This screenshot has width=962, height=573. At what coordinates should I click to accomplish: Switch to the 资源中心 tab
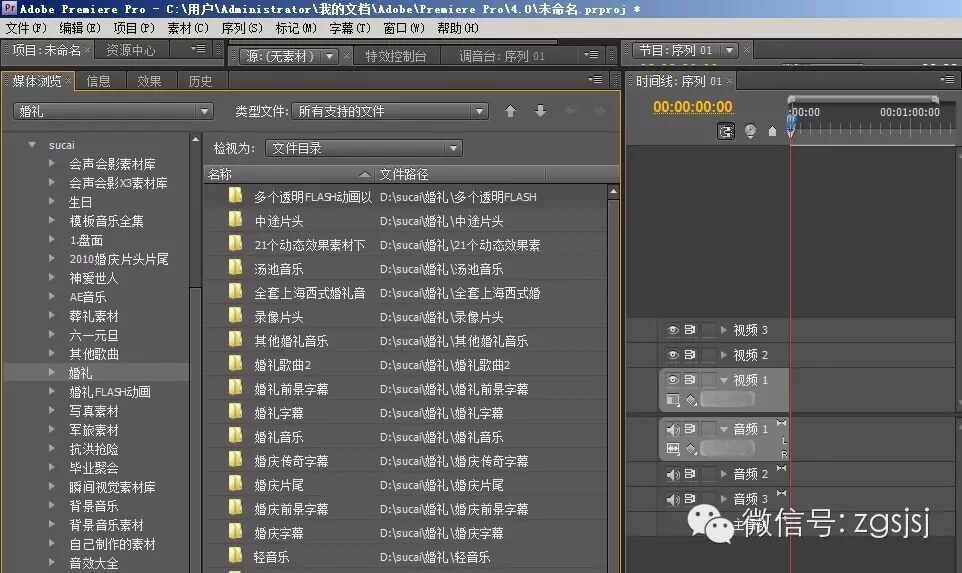(131, 50)
